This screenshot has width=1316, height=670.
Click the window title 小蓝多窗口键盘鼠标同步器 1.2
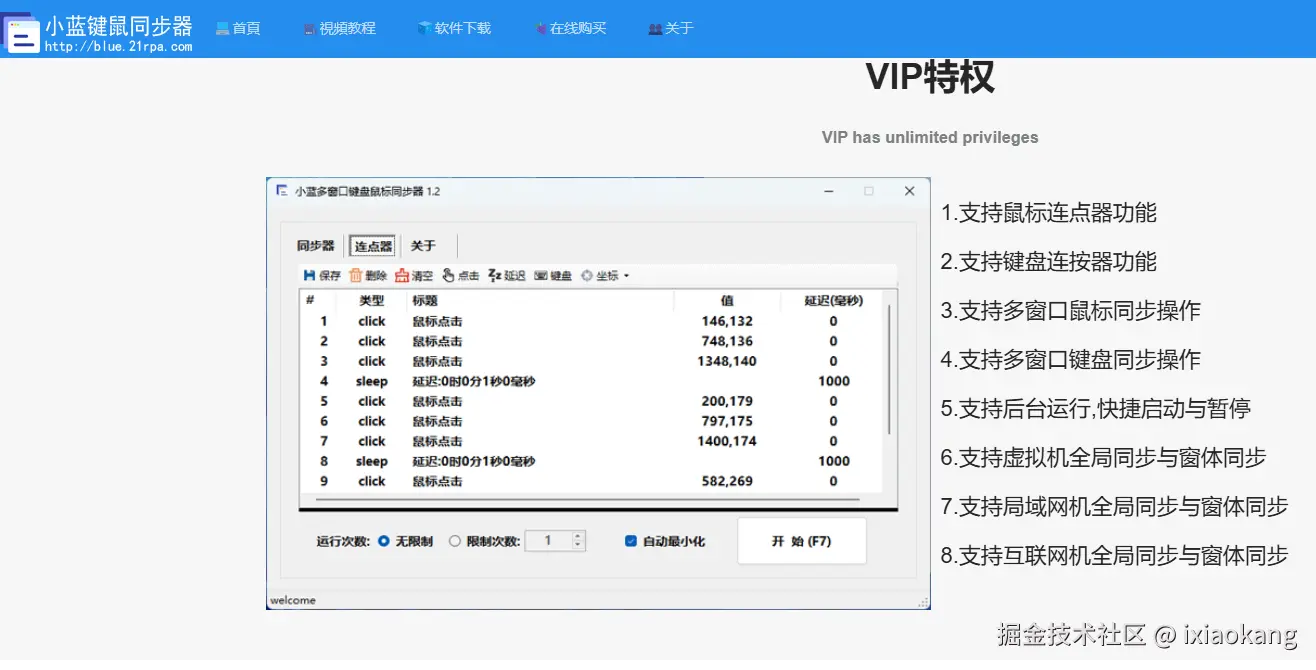pos(367,190)
